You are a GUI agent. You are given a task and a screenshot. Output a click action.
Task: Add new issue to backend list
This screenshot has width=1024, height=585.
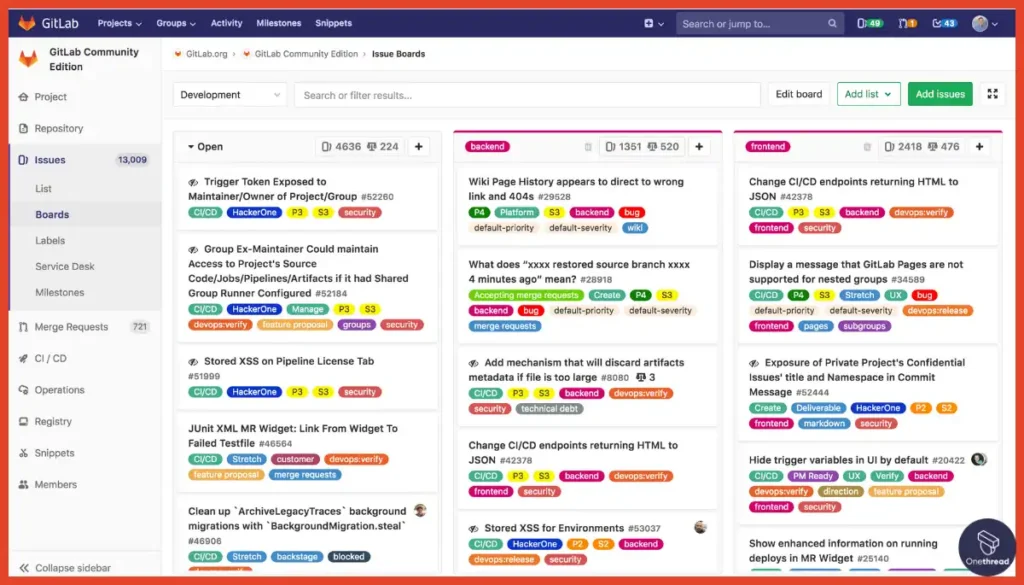[x=699, y=147]
